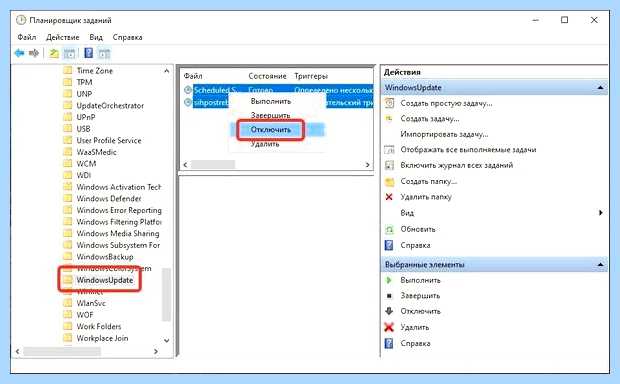Click the Up one level folder icon
The height and width of the screenshot is (384, 620).
pos(54,53)
